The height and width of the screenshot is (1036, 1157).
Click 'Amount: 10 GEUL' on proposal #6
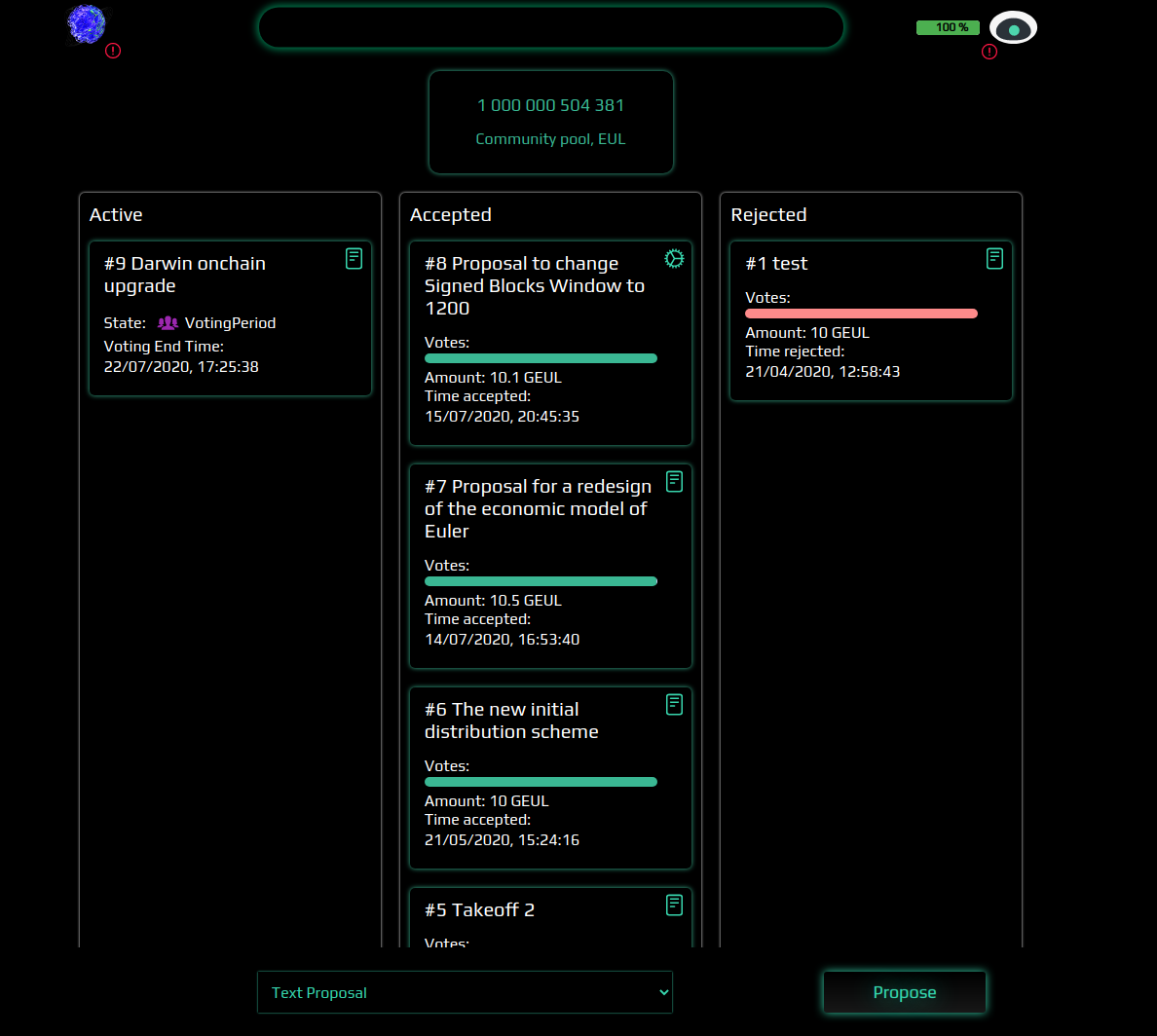pos(486,800)
